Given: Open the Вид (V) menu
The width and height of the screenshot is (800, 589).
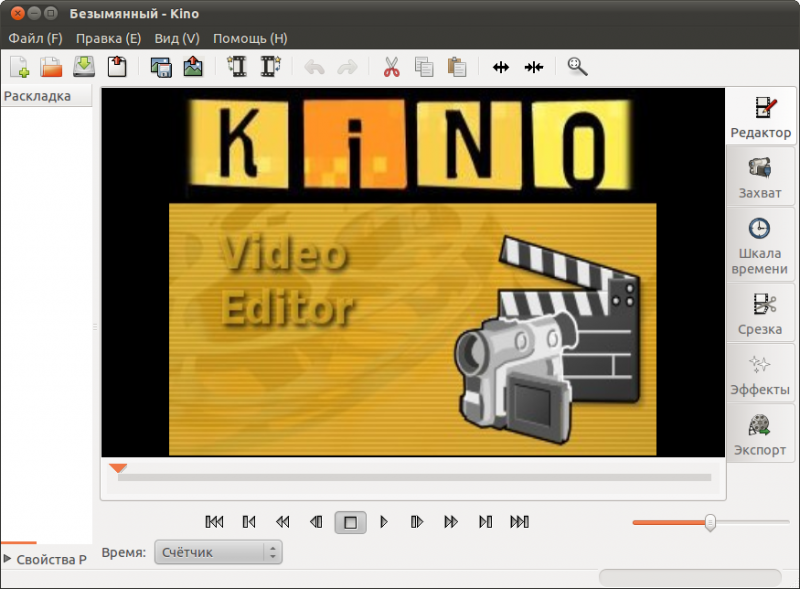Looking at the screenshot, I should [177, 38].
